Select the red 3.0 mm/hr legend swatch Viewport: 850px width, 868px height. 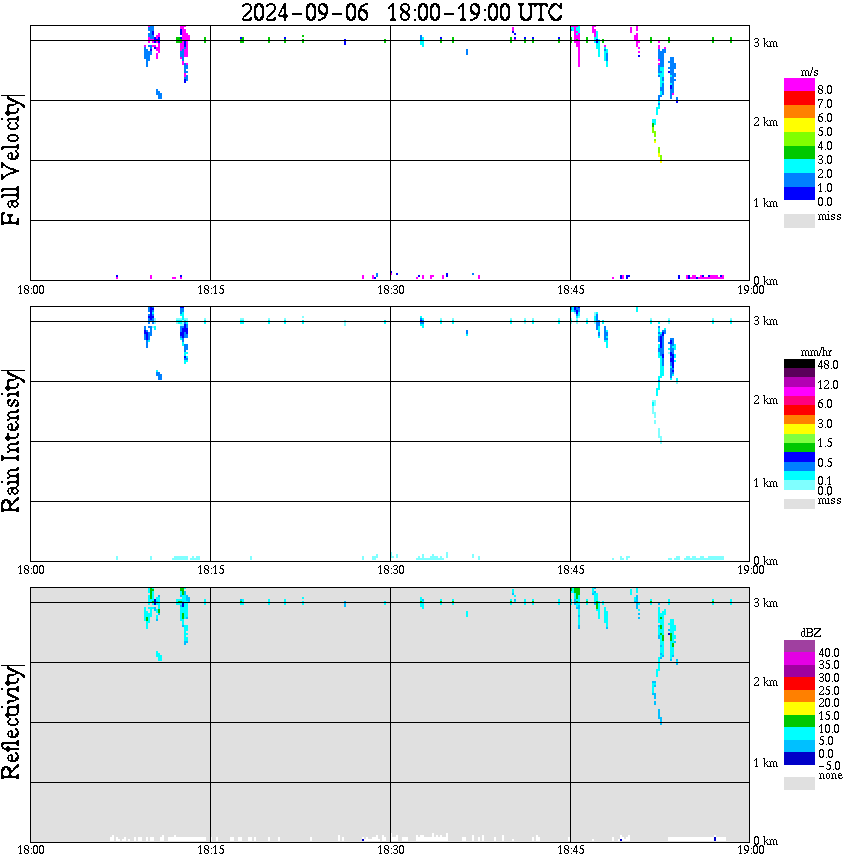tap(799, 410)
